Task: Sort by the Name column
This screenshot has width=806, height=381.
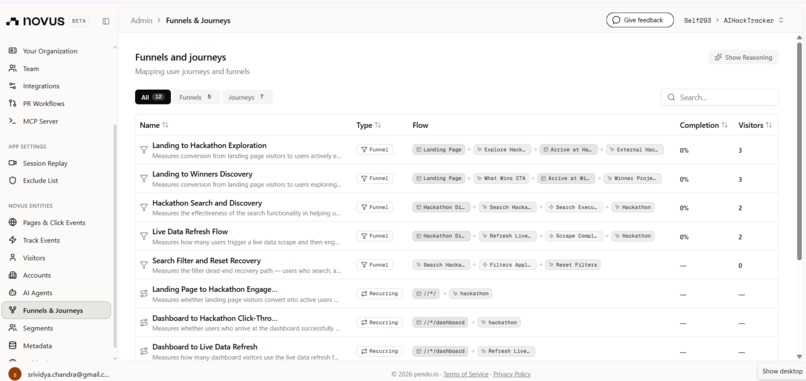Action: (x=154, y=125)
